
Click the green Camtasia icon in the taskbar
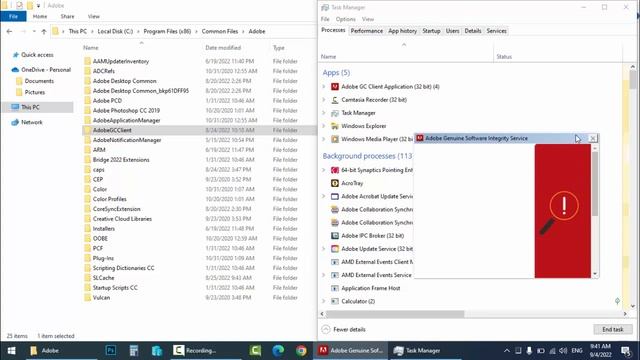[256, 350]
